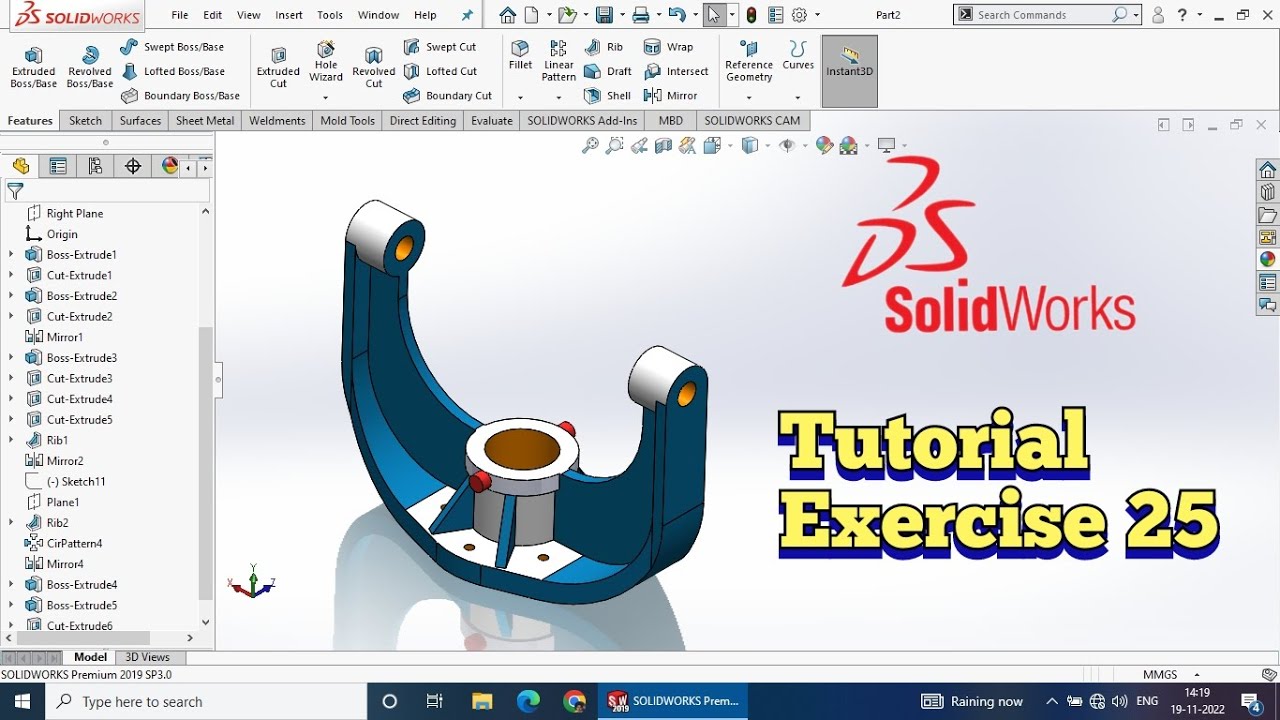Switch to the DisplayManager tab
Viewport: 1280px width, 720px height.
[x=169, y=166]
